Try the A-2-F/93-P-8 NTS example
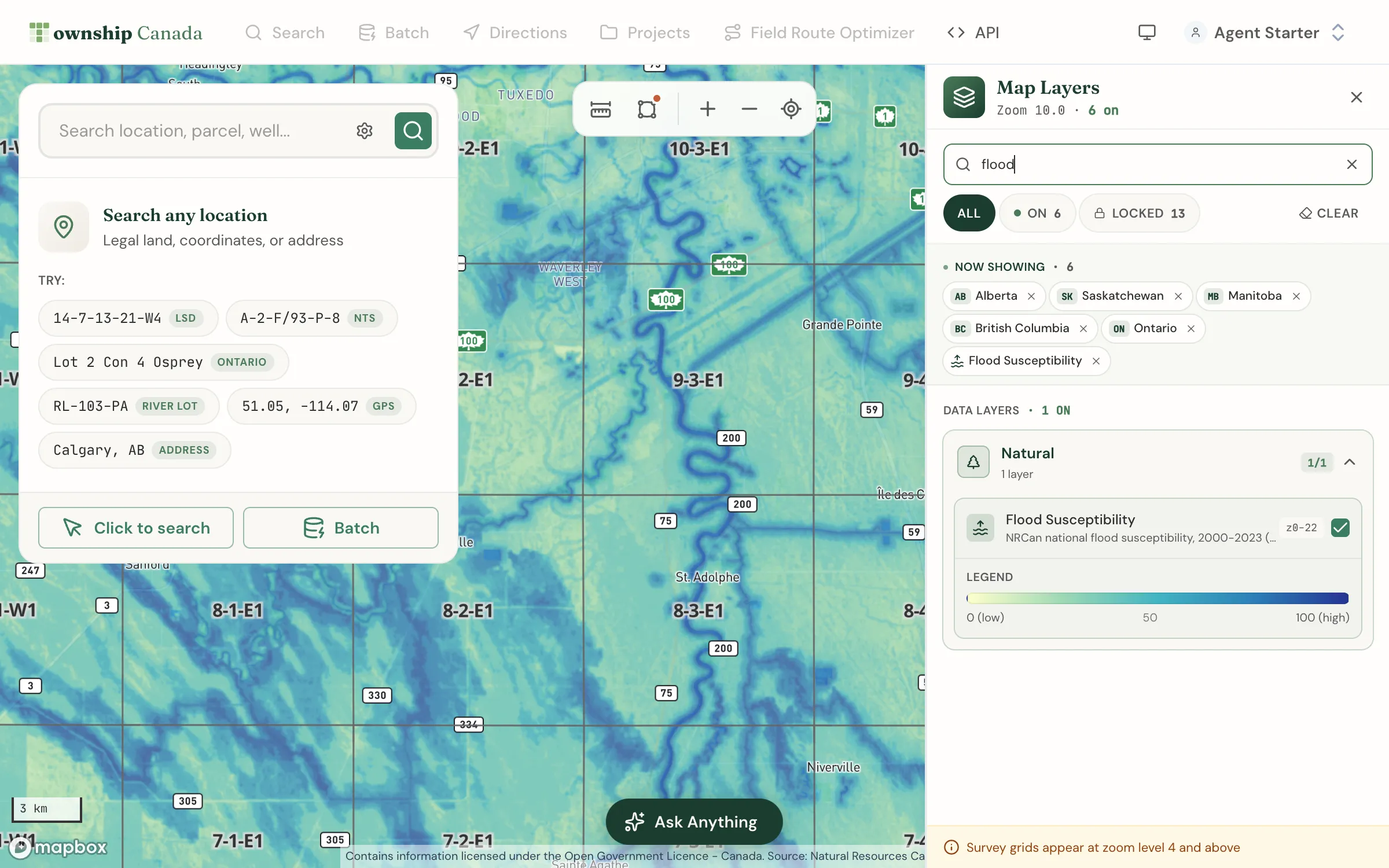 pos(311,318)
